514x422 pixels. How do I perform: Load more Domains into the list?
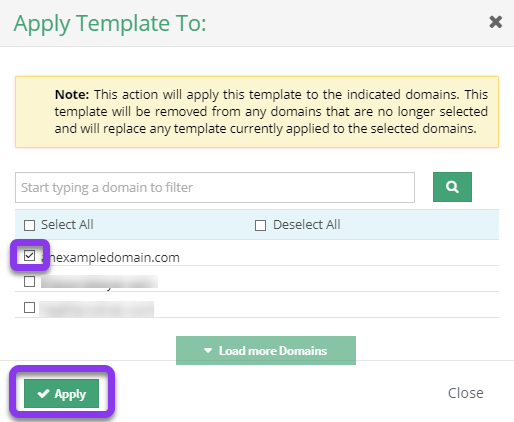coord(266,350)
